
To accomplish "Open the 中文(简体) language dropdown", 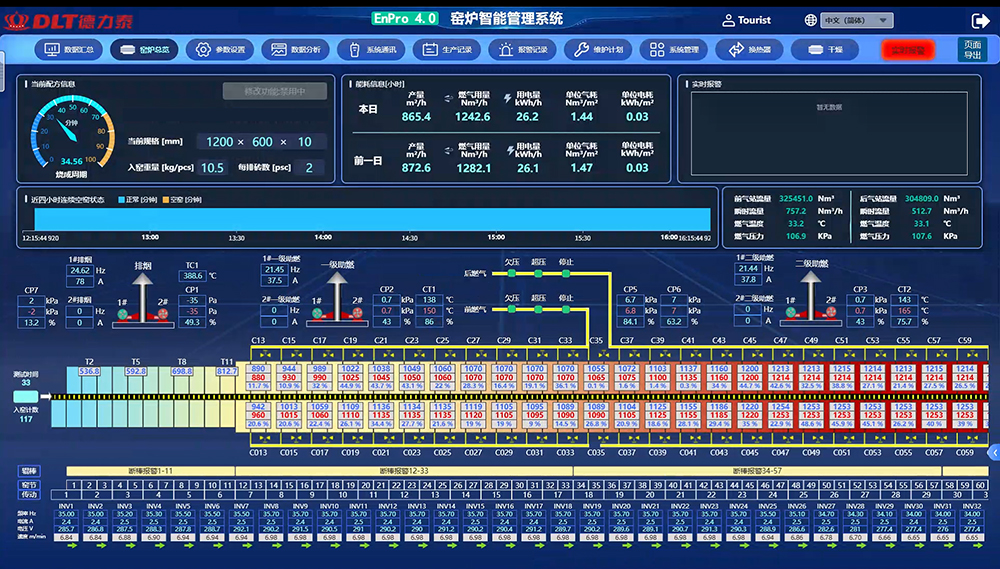I will pyautogui.click(x=856, y=20).
